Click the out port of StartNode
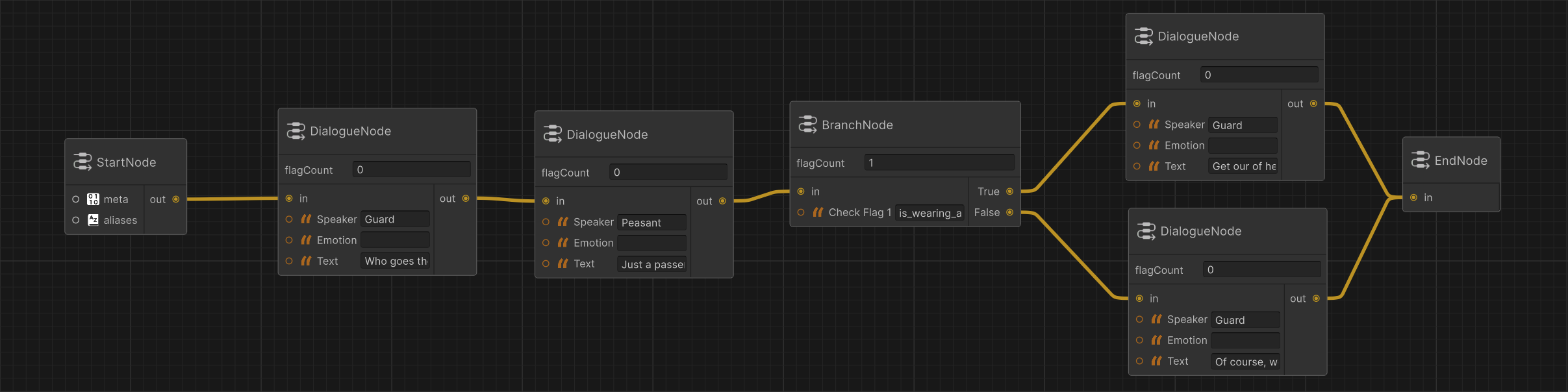The width and height of the screenshot is (1568, 392). click(176, 199)
